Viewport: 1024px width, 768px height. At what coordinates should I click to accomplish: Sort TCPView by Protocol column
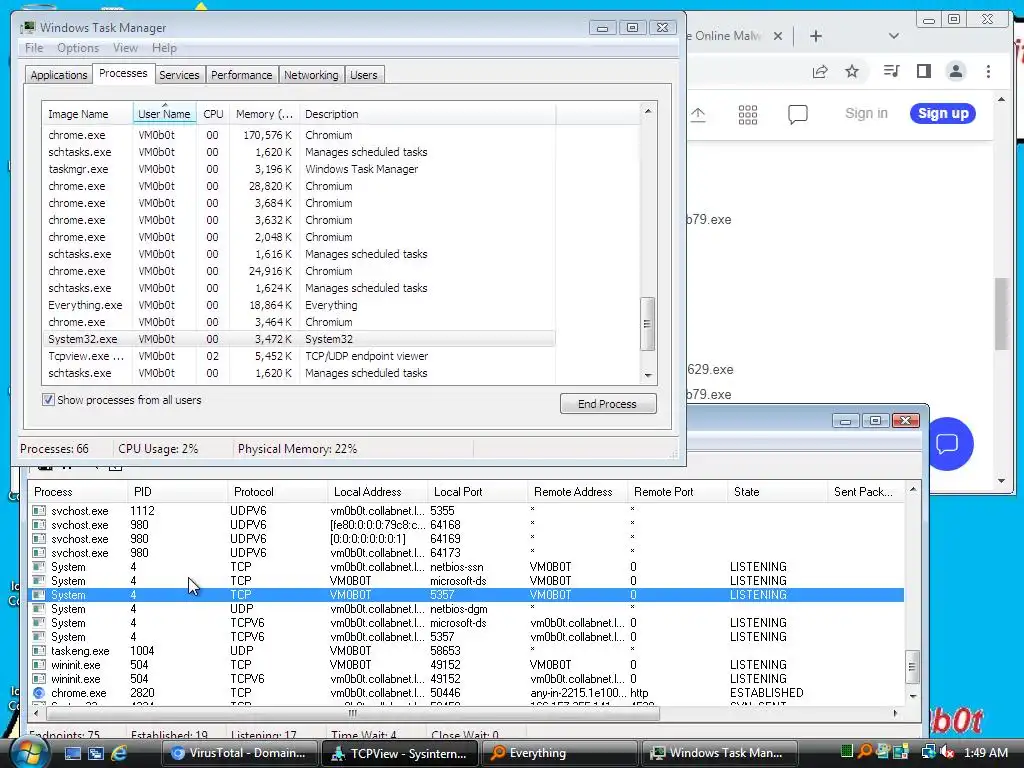[x=277, y=492]
